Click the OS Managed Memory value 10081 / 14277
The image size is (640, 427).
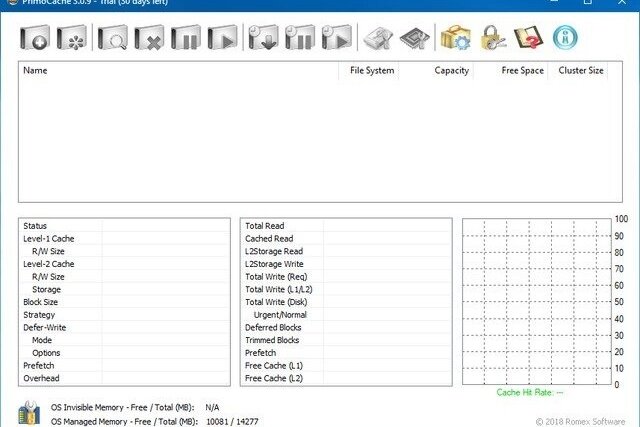(x=232, y=421)
